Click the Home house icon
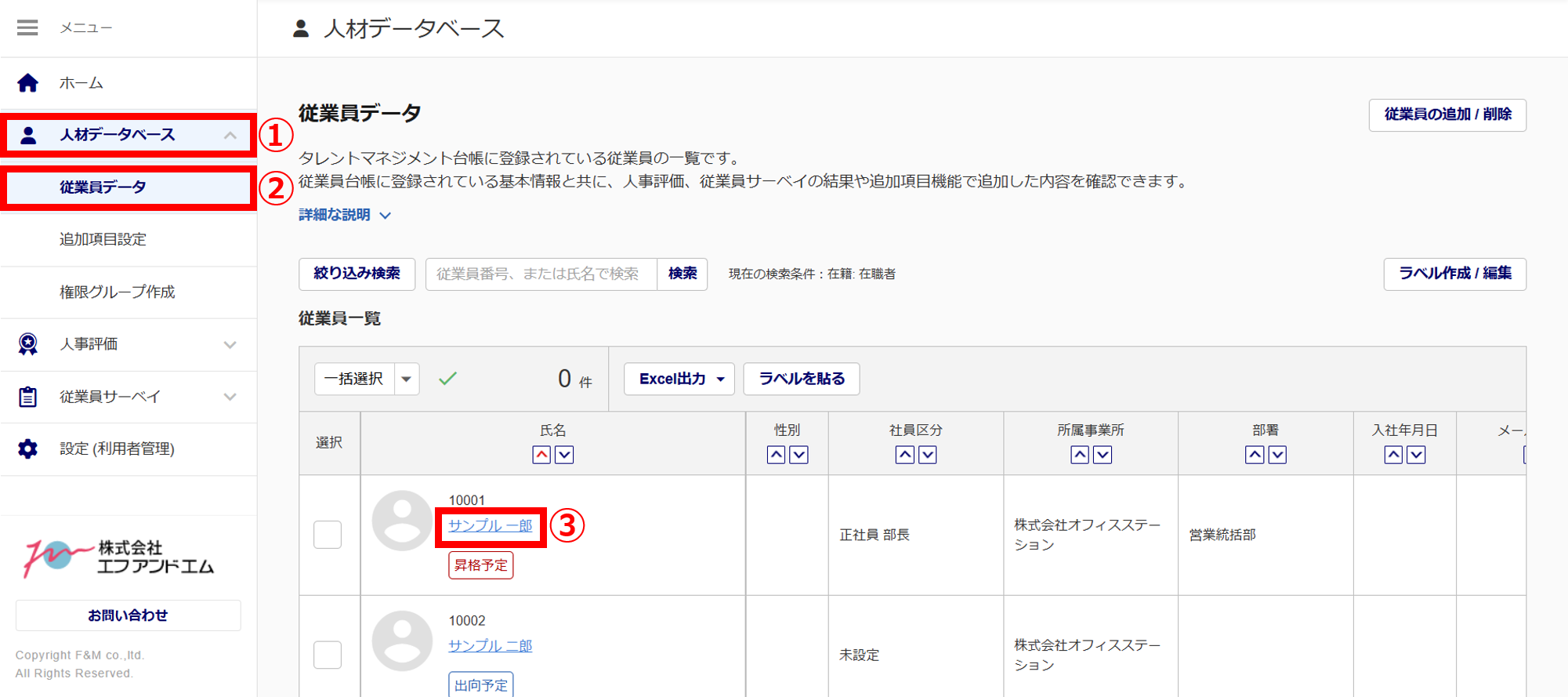The image size is (1568, 697). 28,83
